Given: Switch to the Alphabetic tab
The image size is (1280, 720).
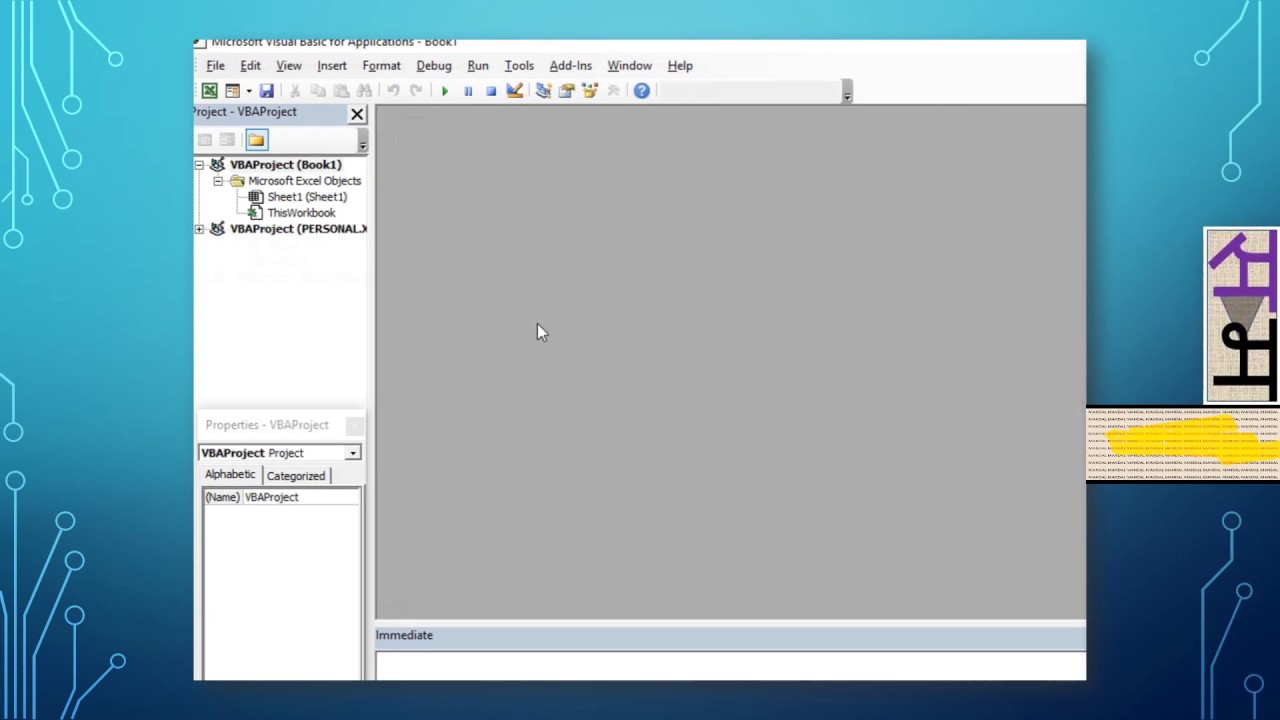Looking at the screenshot, I should (x=230, y=475).
